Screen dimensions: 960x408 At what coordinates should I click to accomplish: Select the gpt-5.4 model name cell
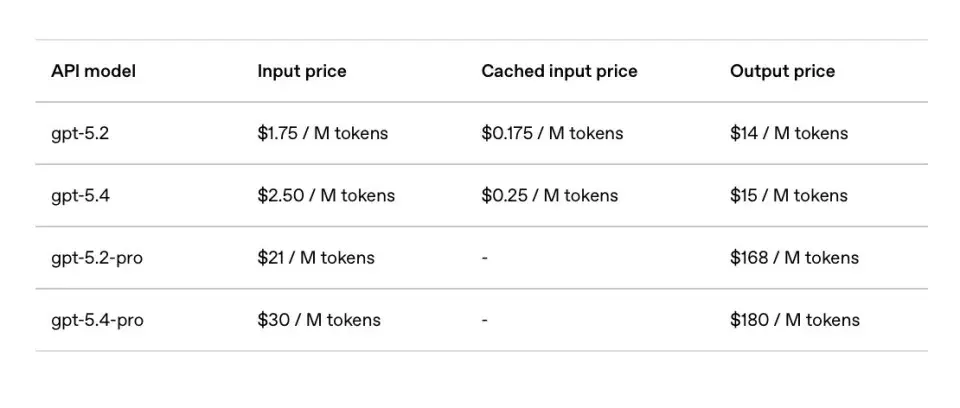80,195
